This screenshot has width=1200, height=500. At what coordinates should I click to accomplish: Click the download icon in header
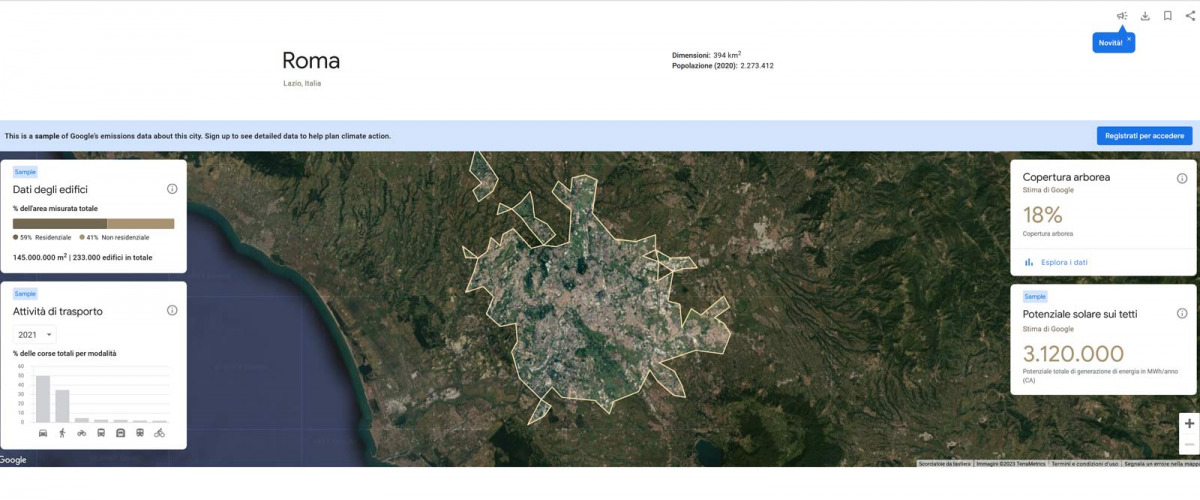tap(1145, 16)
